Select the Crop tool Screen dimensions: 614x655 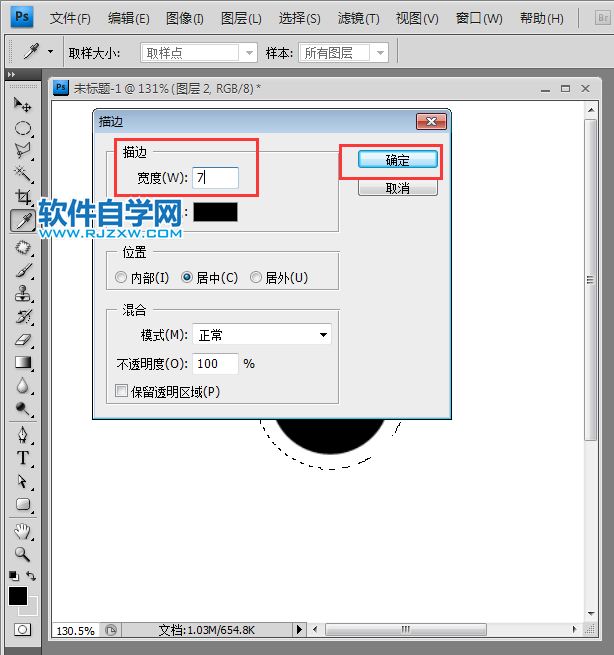[23, 197]
